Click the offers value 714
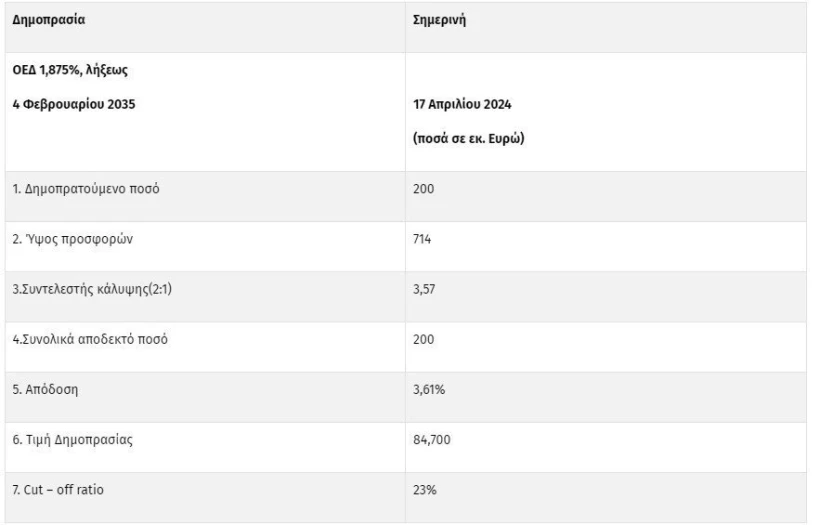This screenshot has width=820, height=525. tap(422, 239)
